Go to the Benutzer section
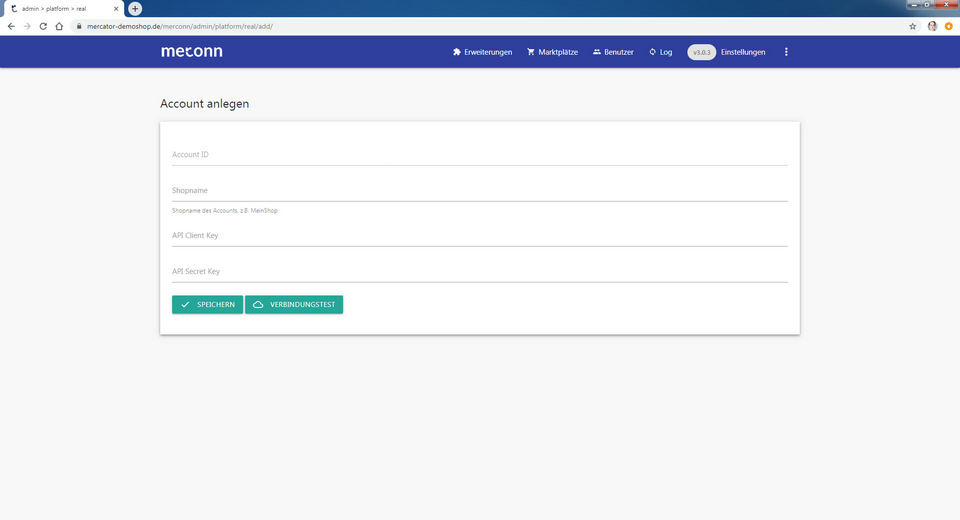This screenshot has height=520, width=960. [613, 52]
